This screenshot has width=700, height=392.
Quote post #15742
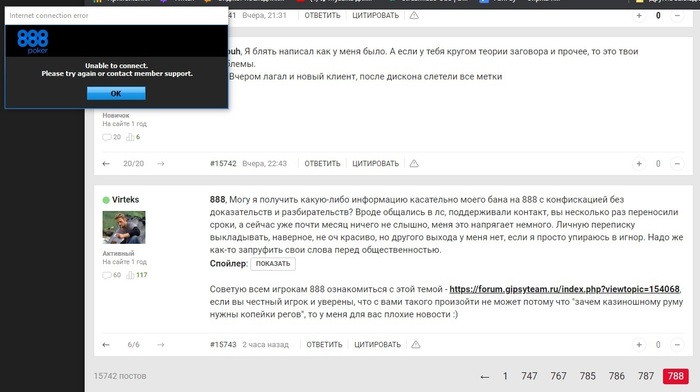tap(375, 163)
